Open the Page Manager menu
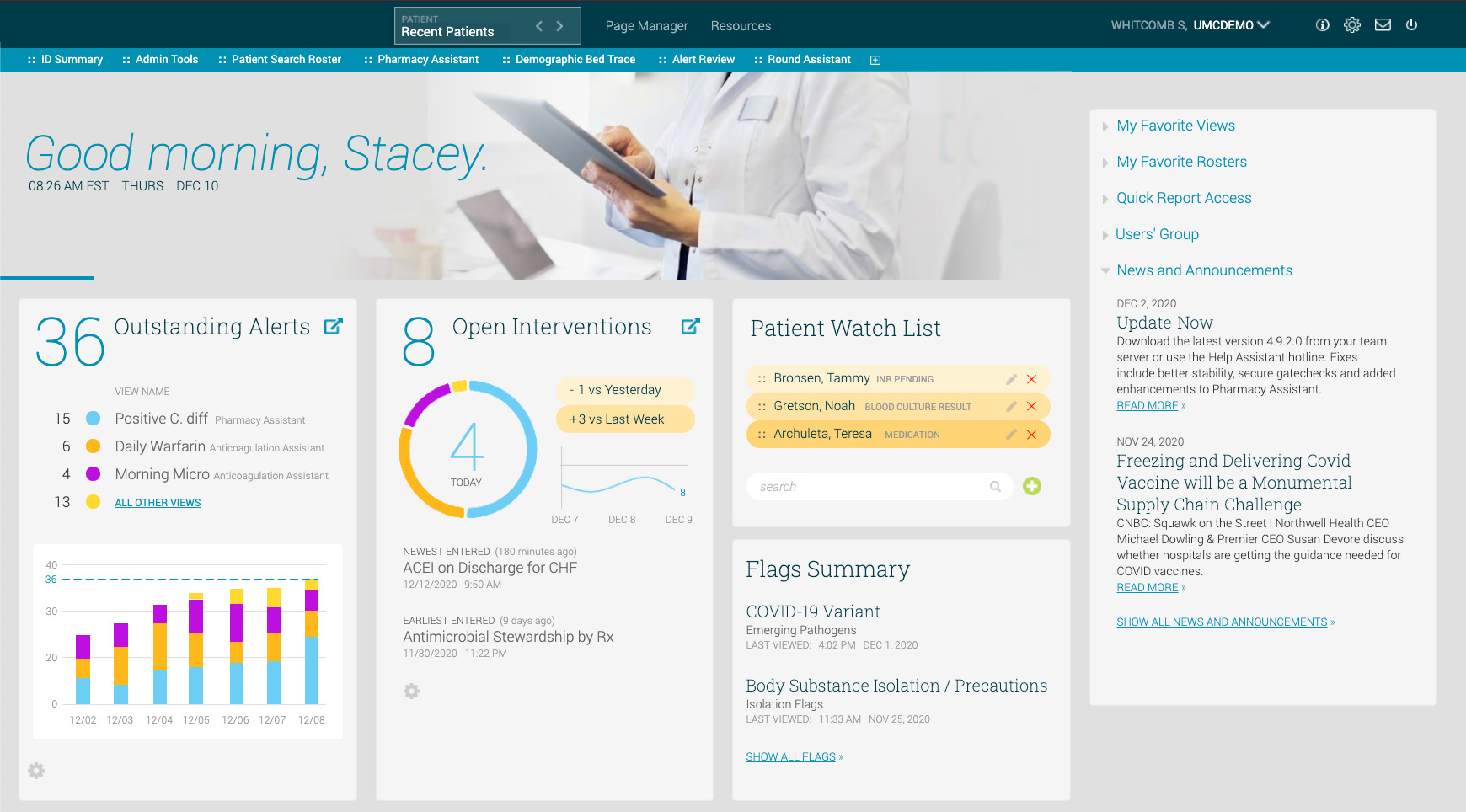 click(646, 26)
